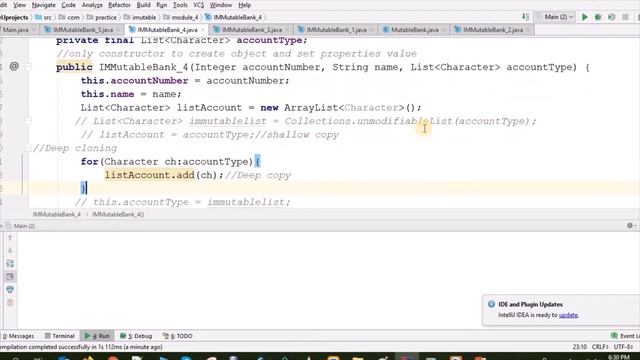Open the Refactor menu
The width and height of the screenshot is (640, 360).
(x=119, y=5)
